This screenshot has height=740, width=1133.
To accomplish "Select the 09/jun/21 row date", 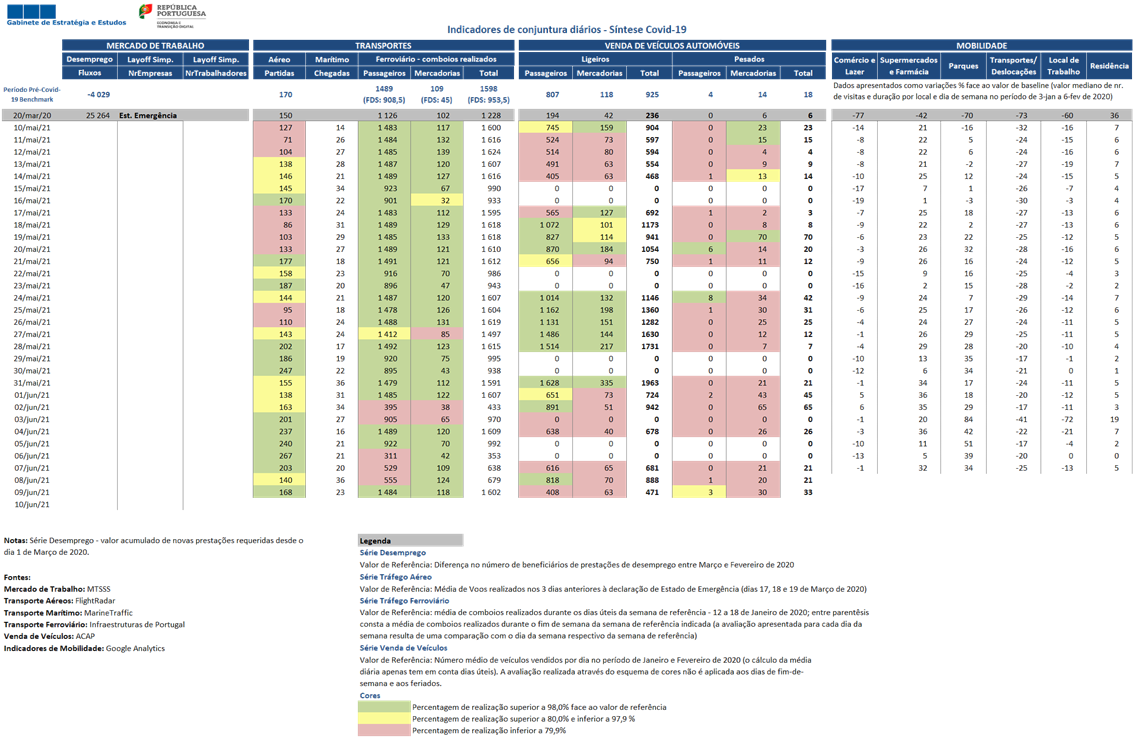I will (32, 493).
